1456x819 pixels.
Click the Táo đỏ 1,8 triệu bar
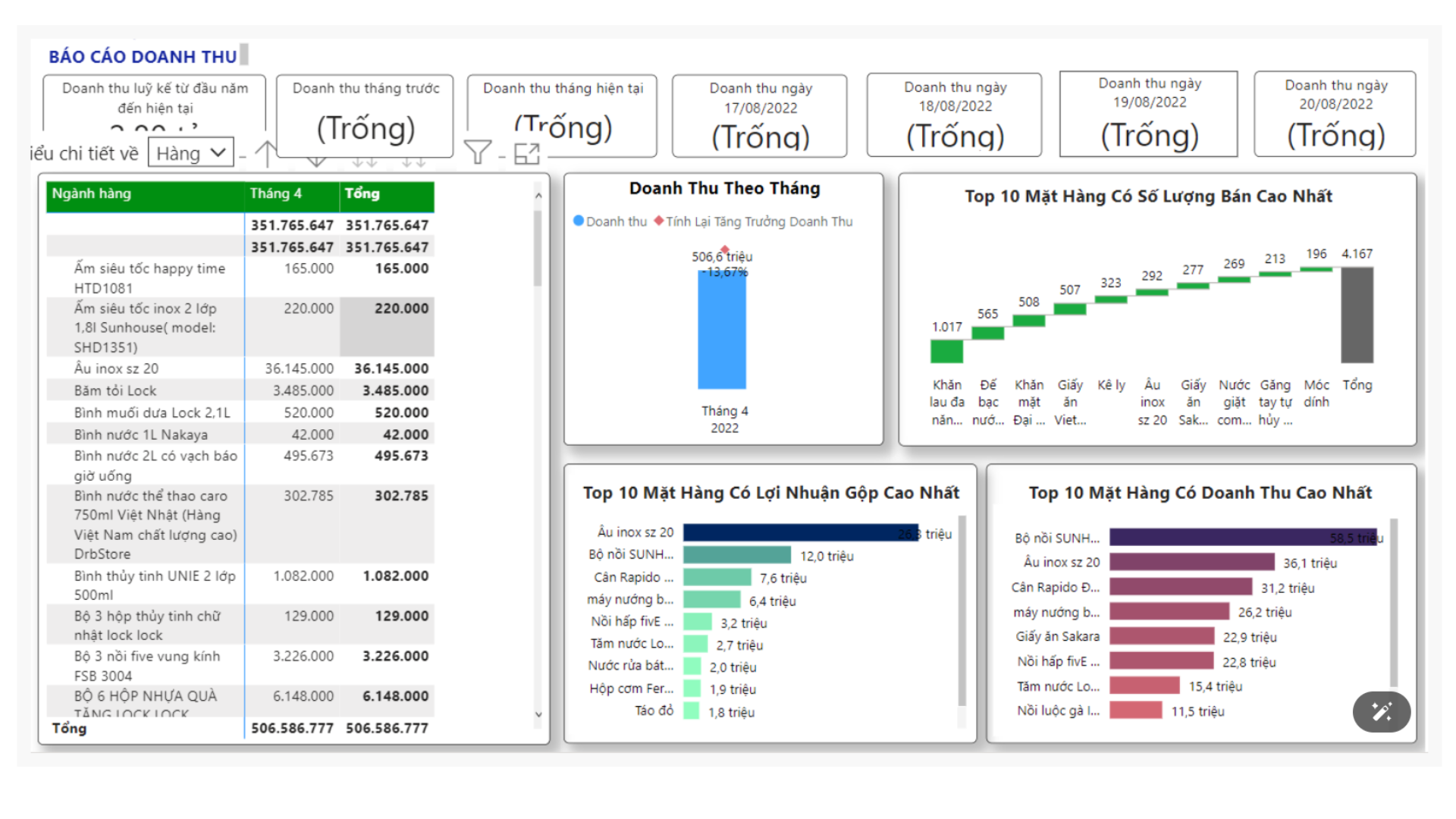coord(691,711)
